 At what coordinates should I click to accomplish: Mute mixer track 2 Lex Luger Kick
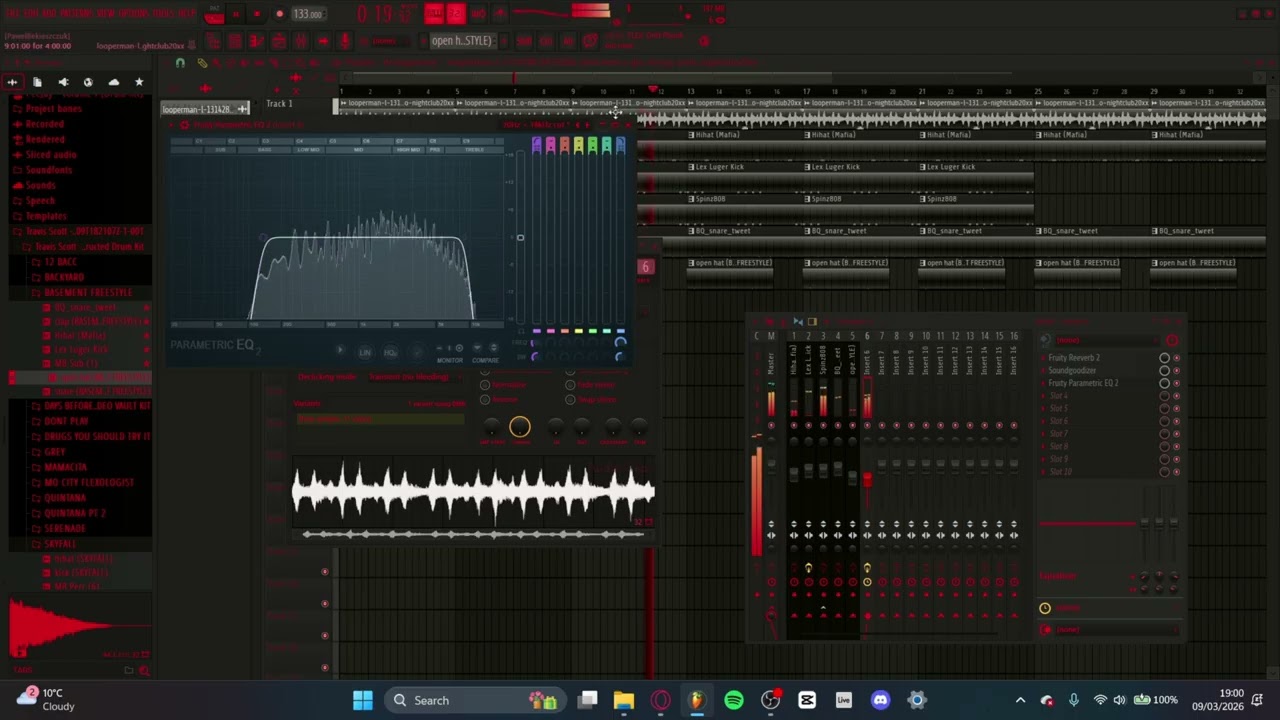tap(809, 425)
